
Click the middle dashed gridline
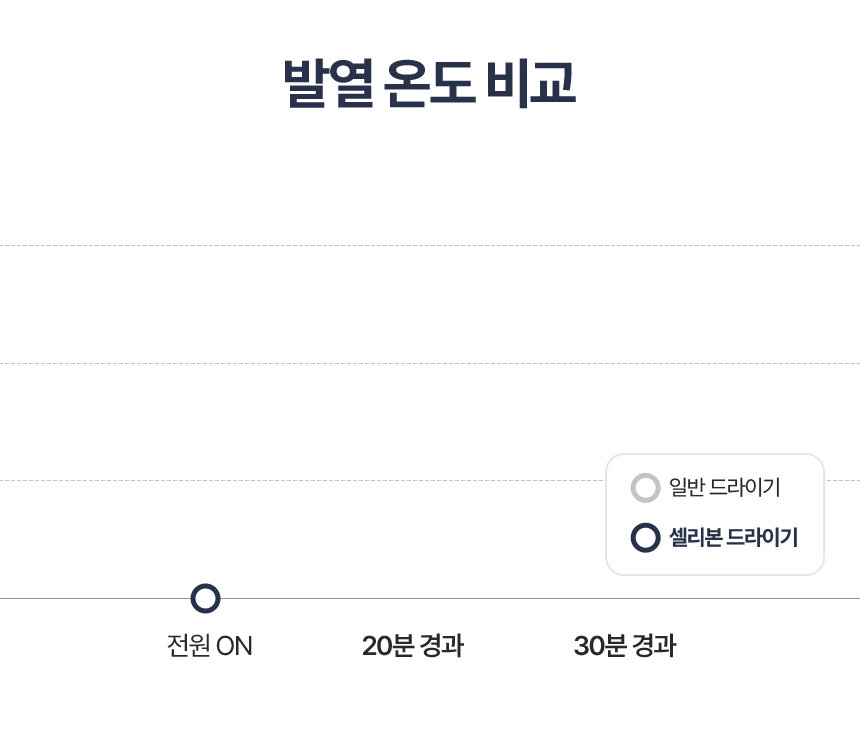[430, 363]
